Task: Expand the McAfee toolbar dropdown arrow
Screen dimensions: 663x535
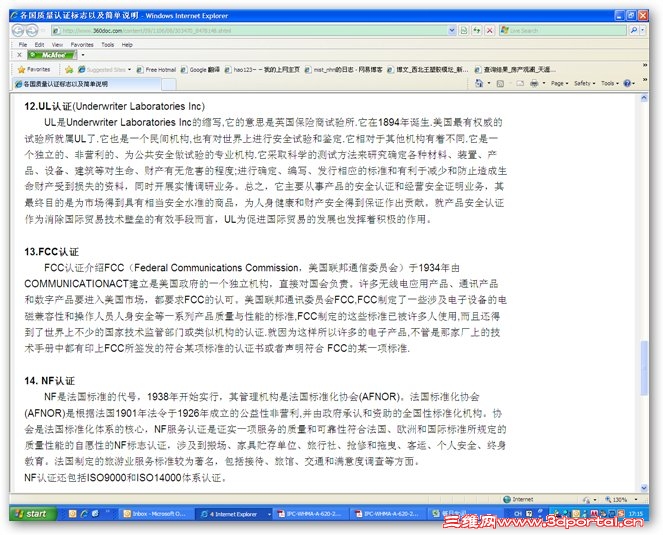Action: (x=83, y=55)
